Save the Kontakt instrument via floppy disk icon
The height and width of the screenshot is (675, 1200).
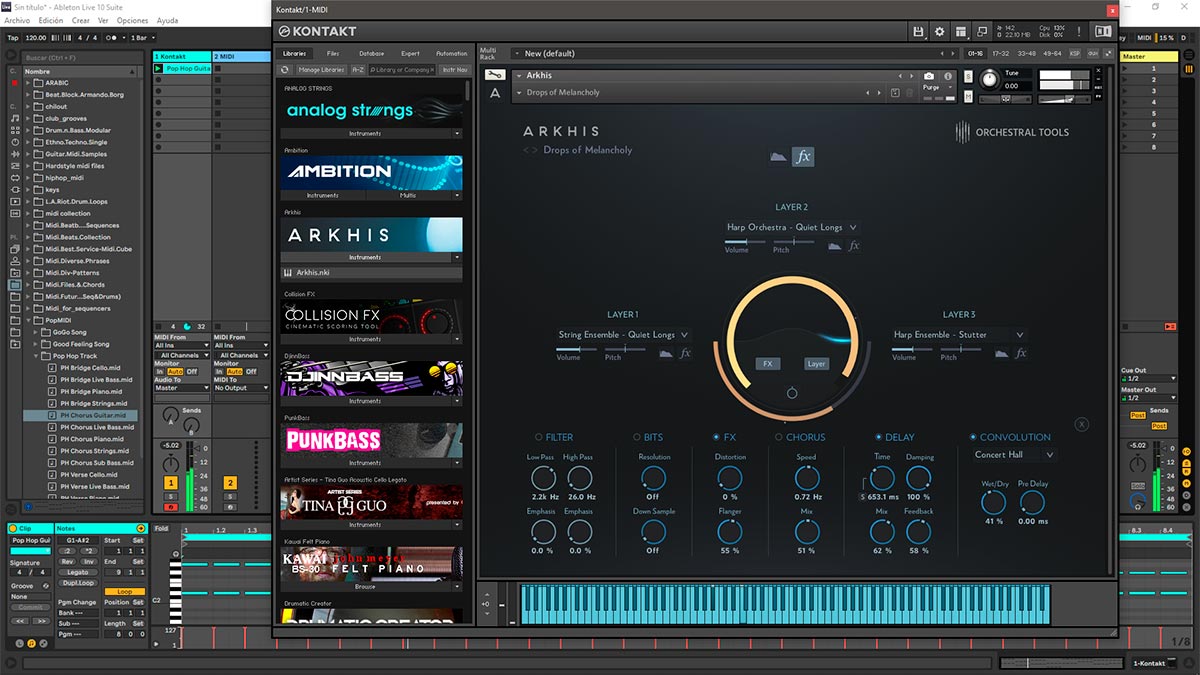(x=918, y=32)
